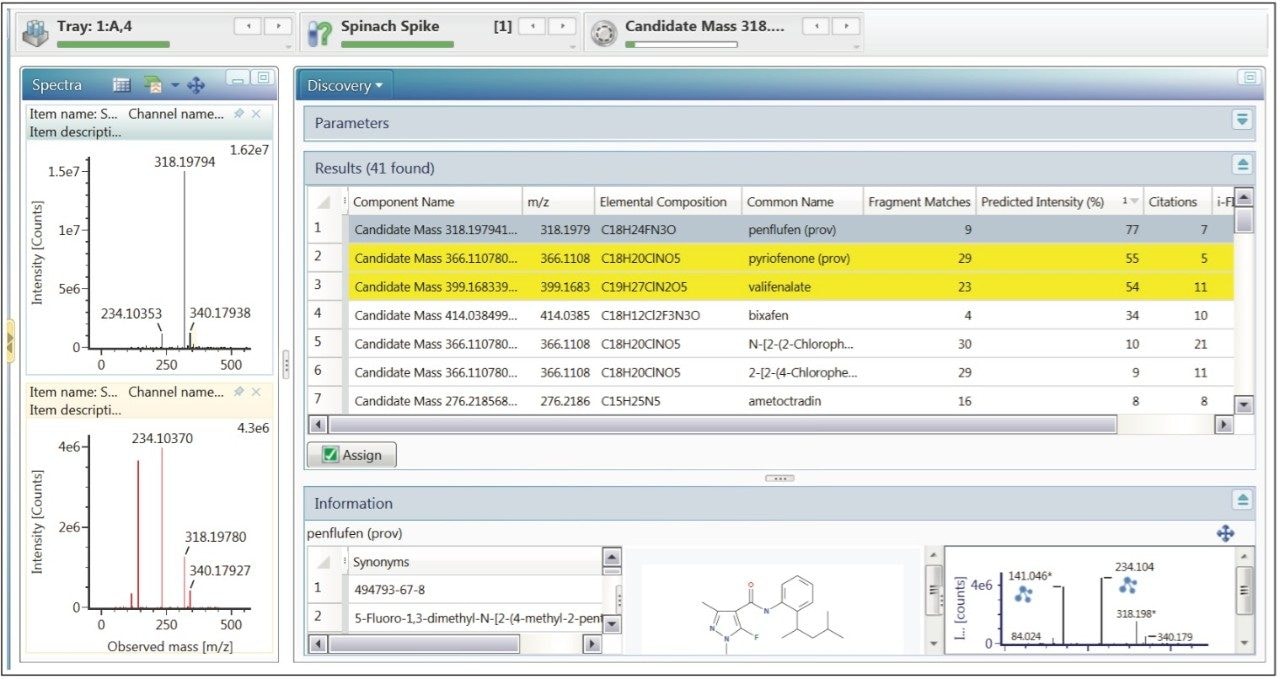Click fragment structure icon at 141.046 peak

pyautogui.click(x=1023, y=594)
